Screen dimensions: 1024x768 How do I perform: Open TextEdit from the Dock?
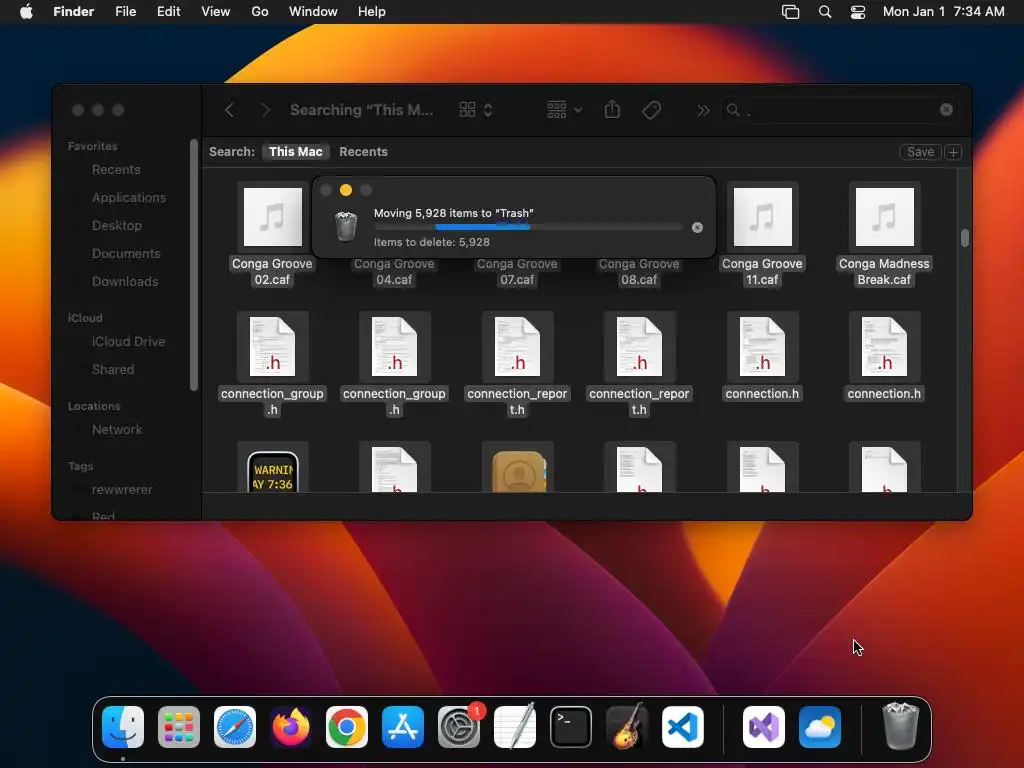click(x=515, y=727)
